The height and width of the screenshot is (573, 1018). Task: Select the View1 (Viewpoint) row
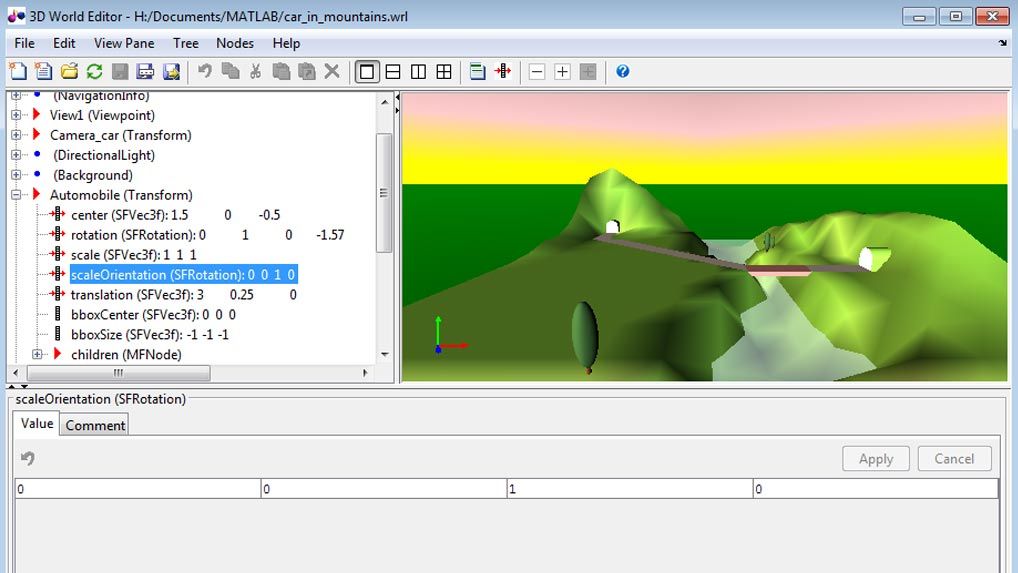pyautogui.click(x=102, y=116)
